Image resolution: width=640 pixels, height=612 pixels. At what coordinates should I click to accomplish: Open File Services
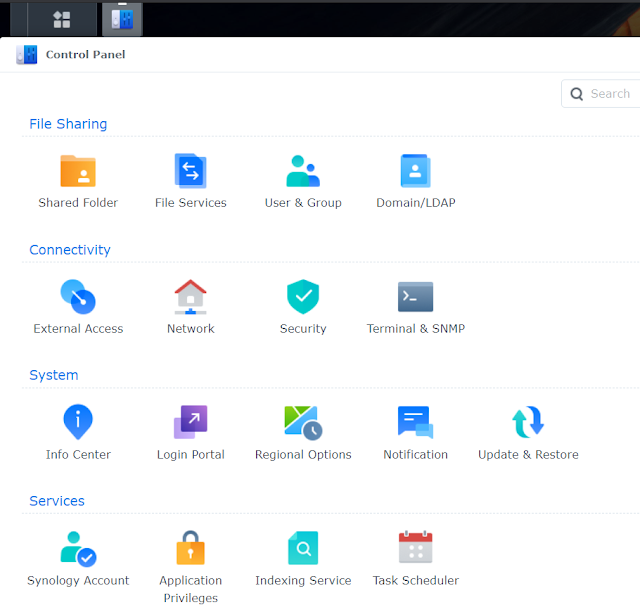point(191,181)
